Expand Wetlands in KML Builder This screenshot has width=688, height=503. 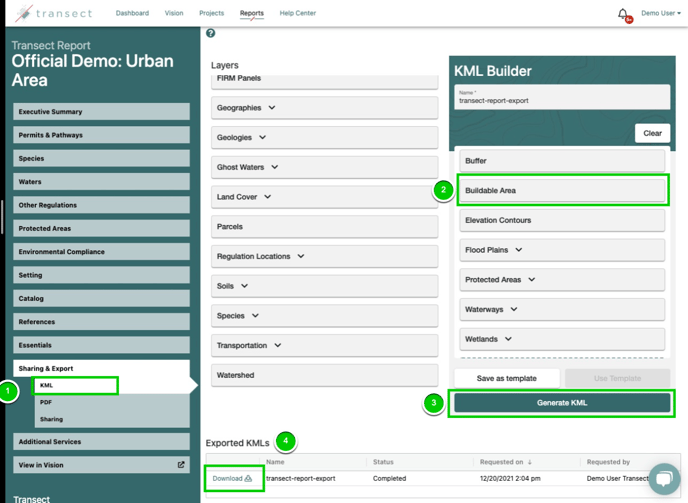pyautogui.click(x=508, y=339)
